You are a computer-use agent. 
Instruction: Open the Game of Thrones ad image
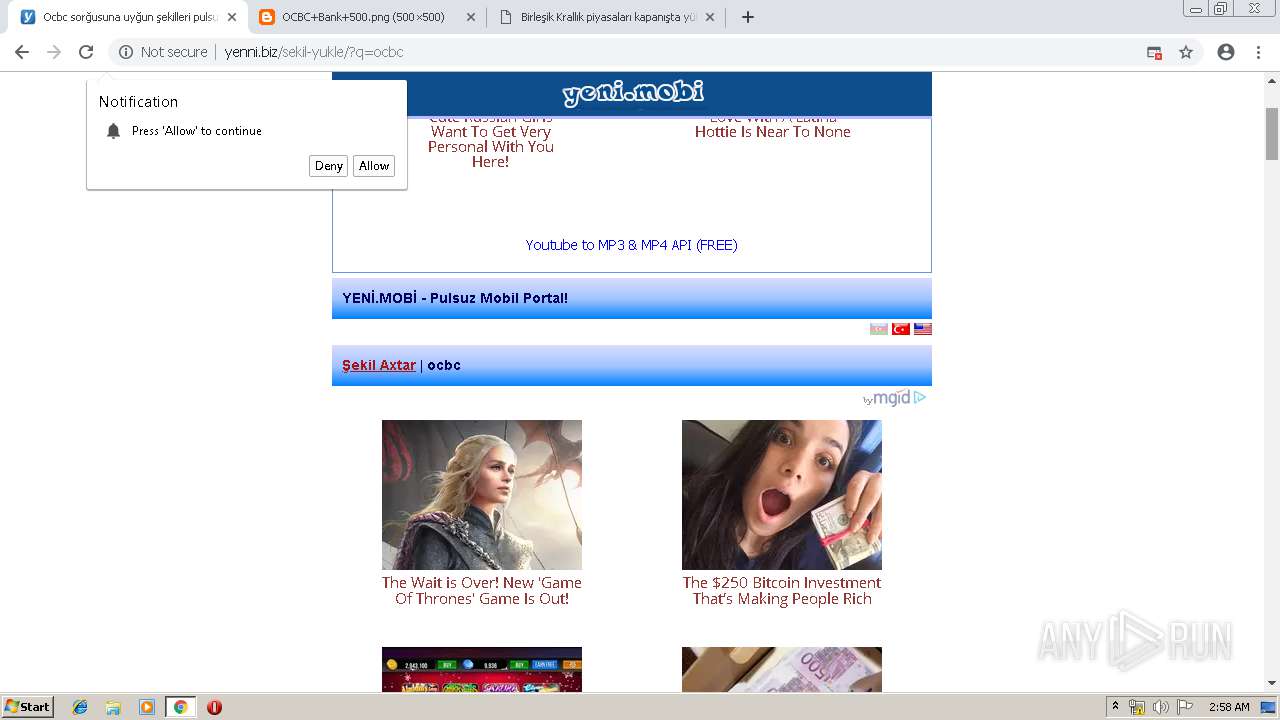[x=482, y=495]
